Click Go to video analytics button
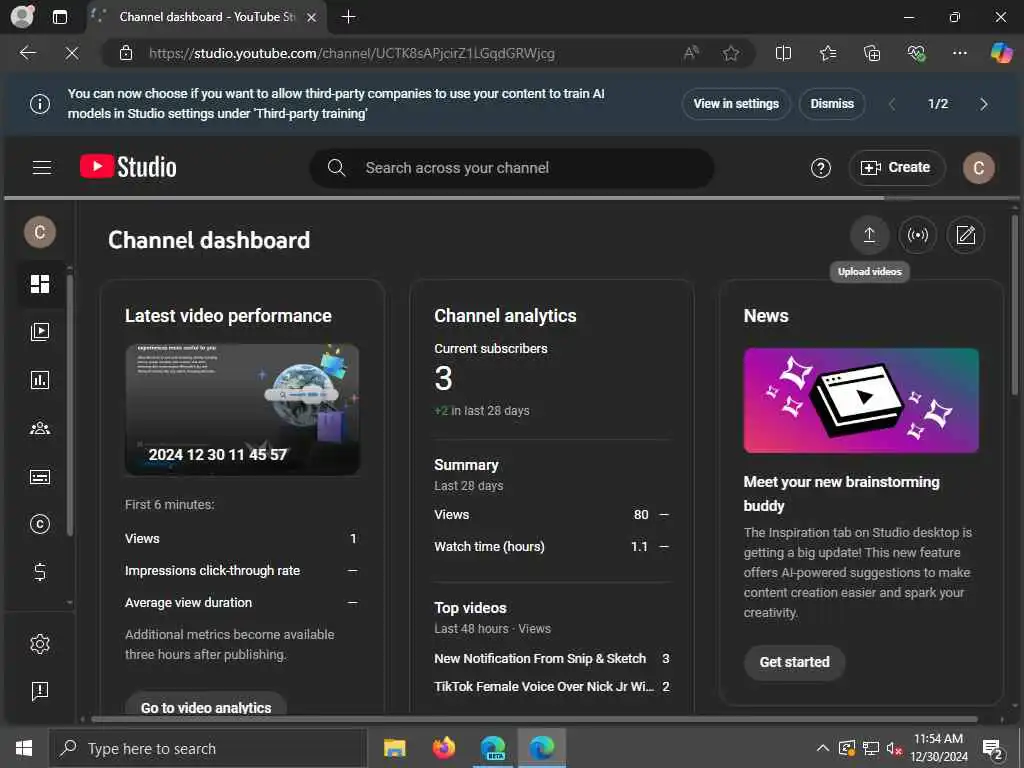This screenshot has height=768, width=1024. pyautogui.click(x=206, y=707)
